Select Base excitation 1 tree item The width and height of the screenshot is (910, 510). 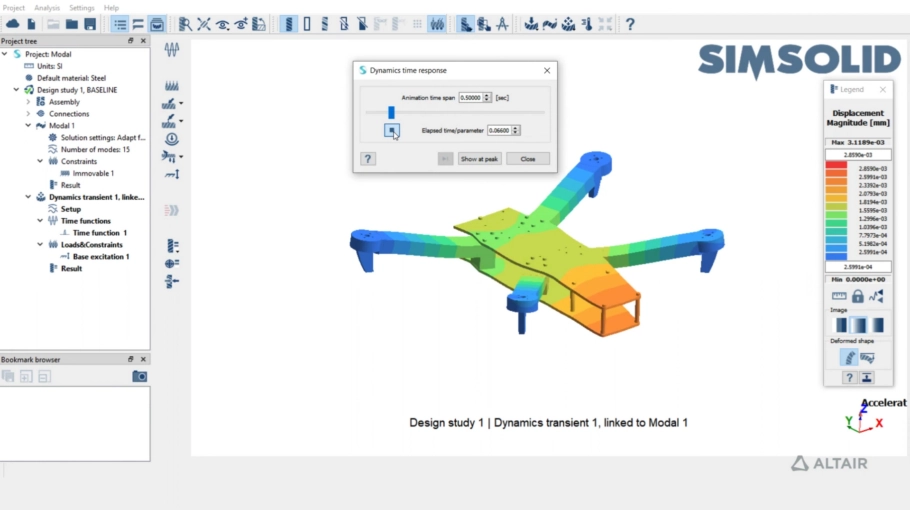(101, 256)
